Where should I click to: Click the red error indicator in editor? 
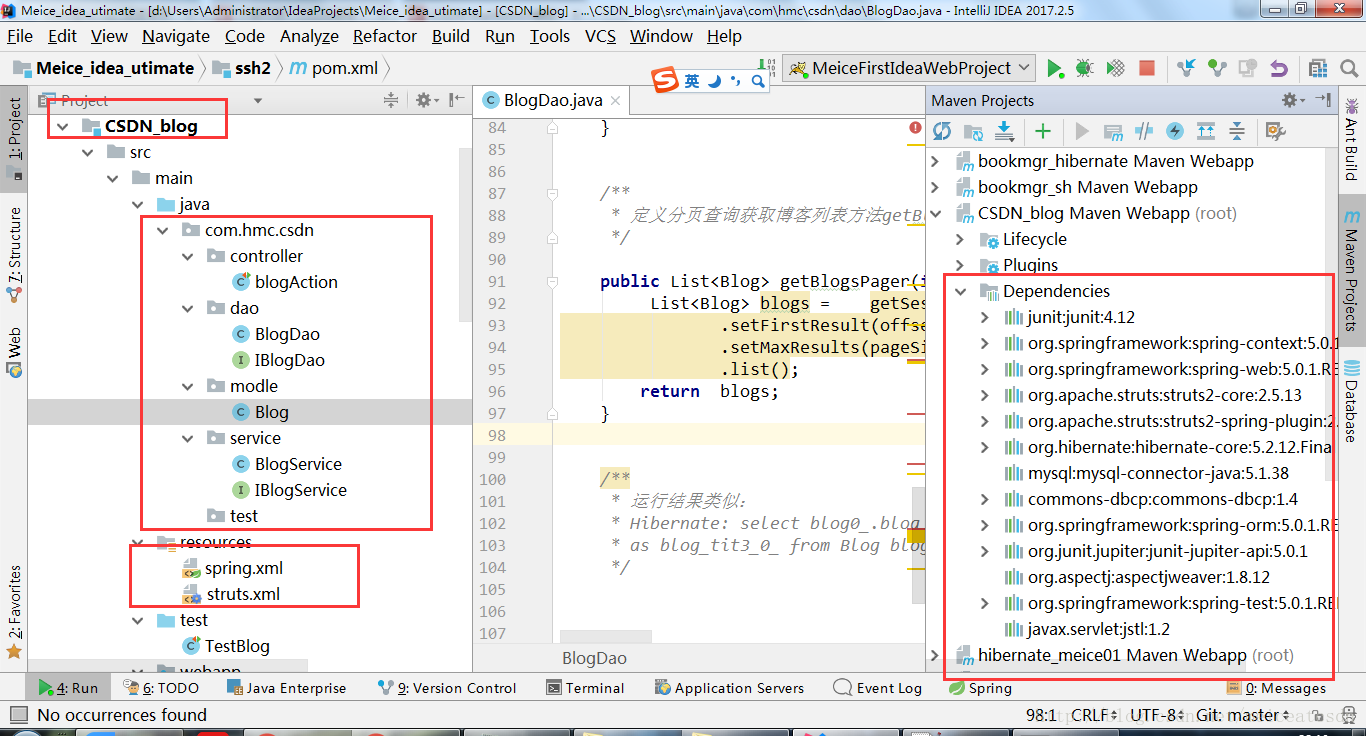(x=915, y=127)
